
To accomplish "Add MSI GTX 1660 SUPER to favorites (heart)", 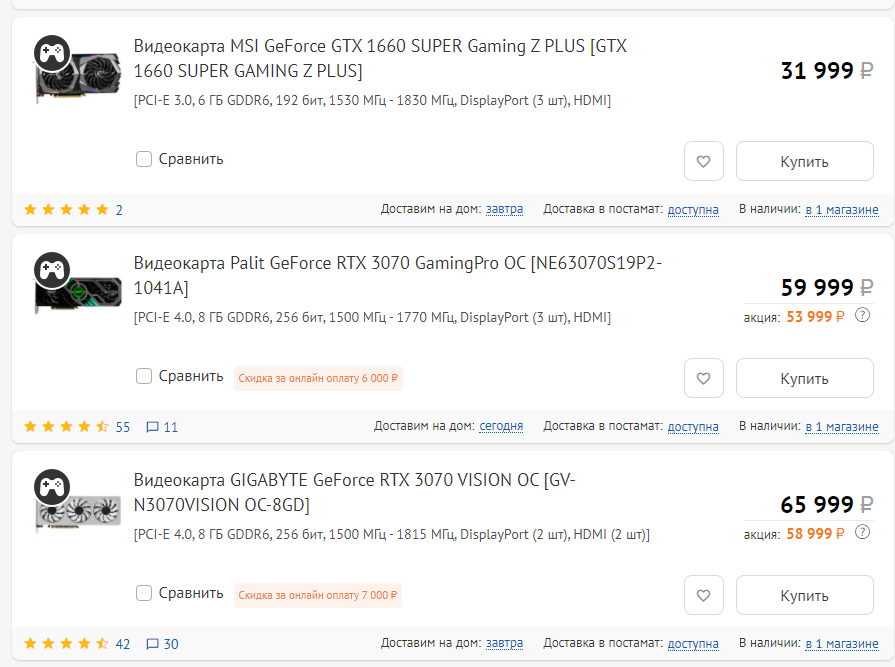I will click(x=704, y=161).
